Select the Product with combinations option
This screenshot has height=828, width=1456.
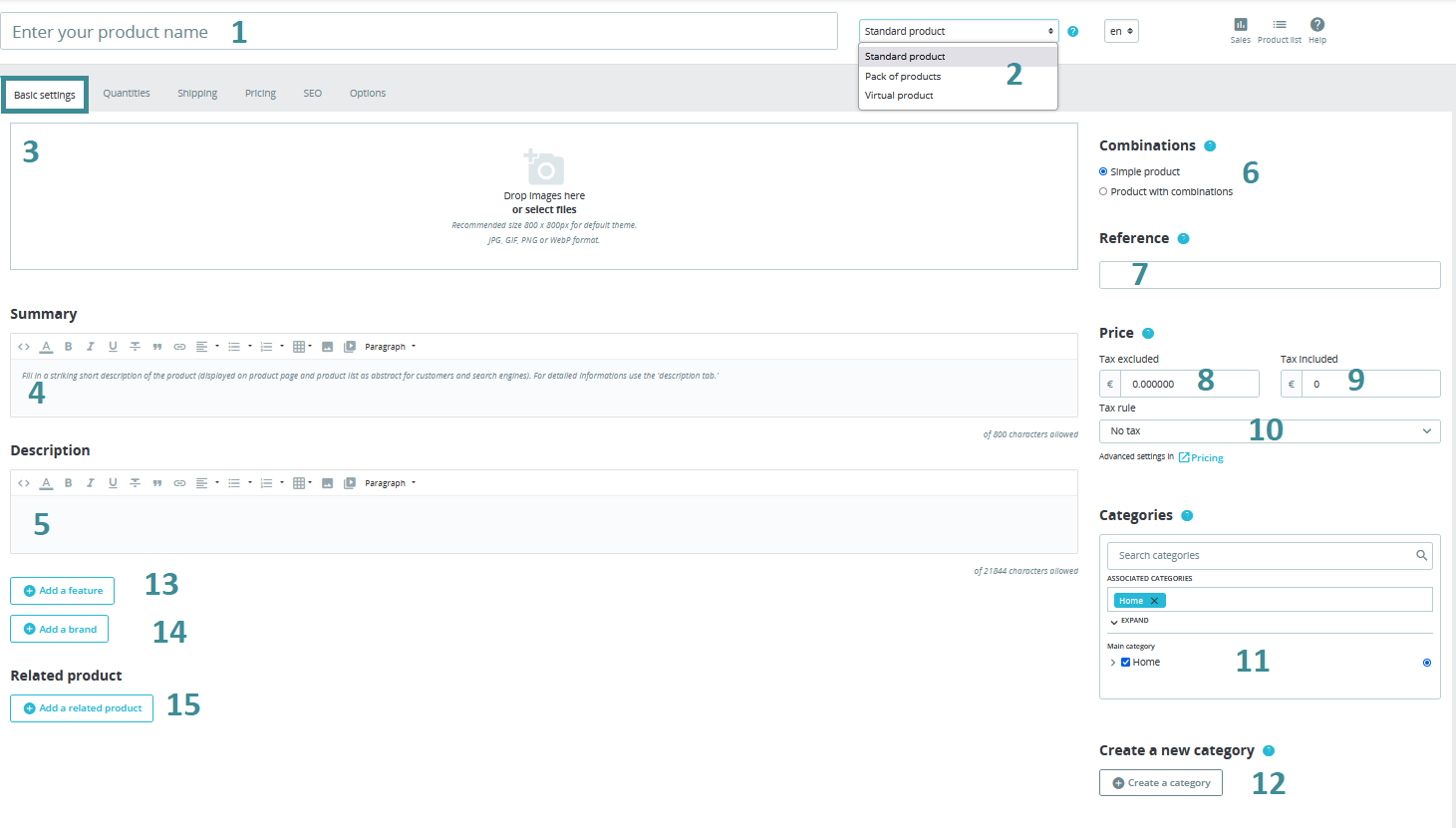[x=1103, y=192]
